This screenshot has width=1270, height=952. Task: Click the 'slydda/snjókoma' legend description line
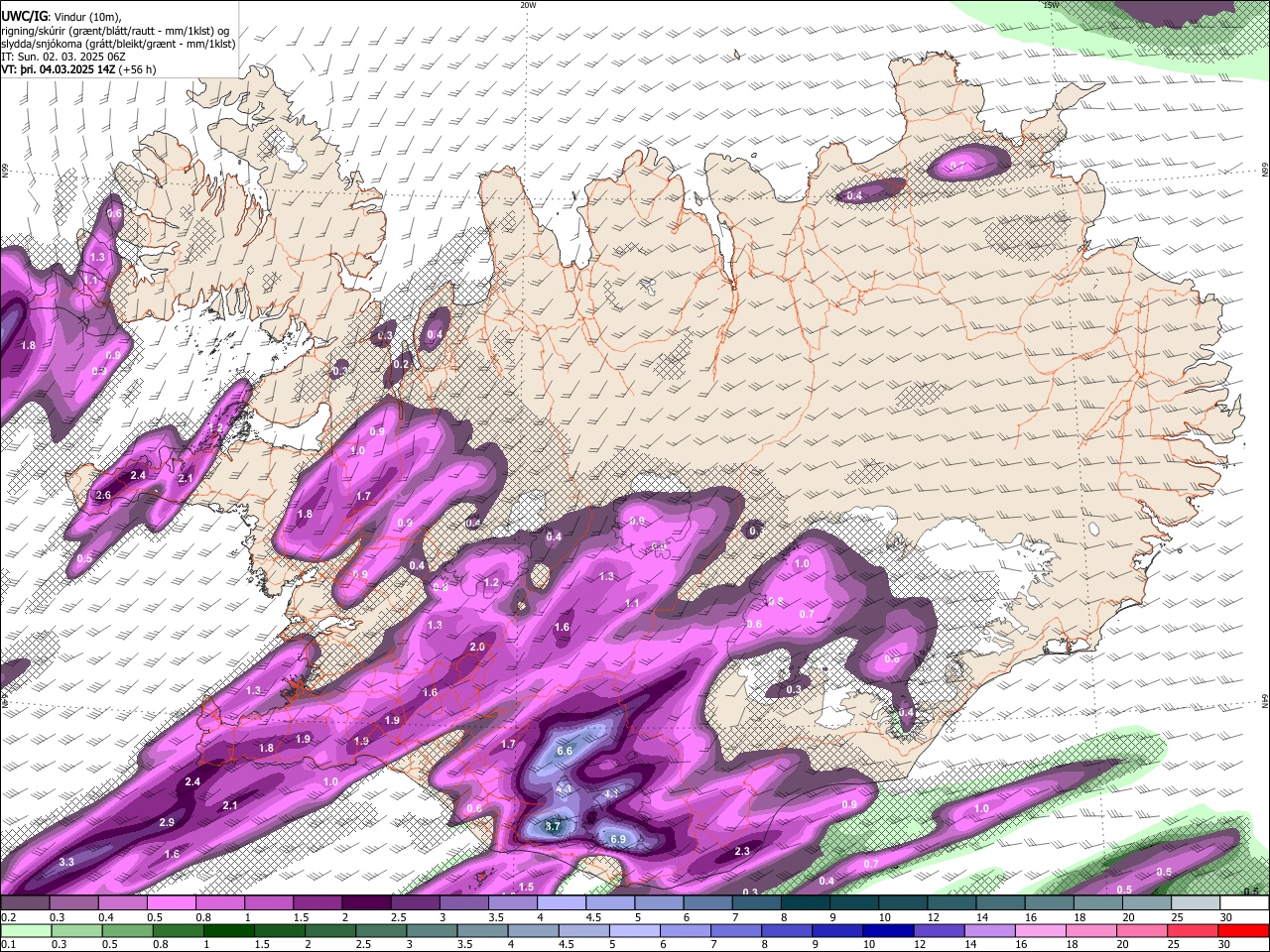(x=118, y=43)
